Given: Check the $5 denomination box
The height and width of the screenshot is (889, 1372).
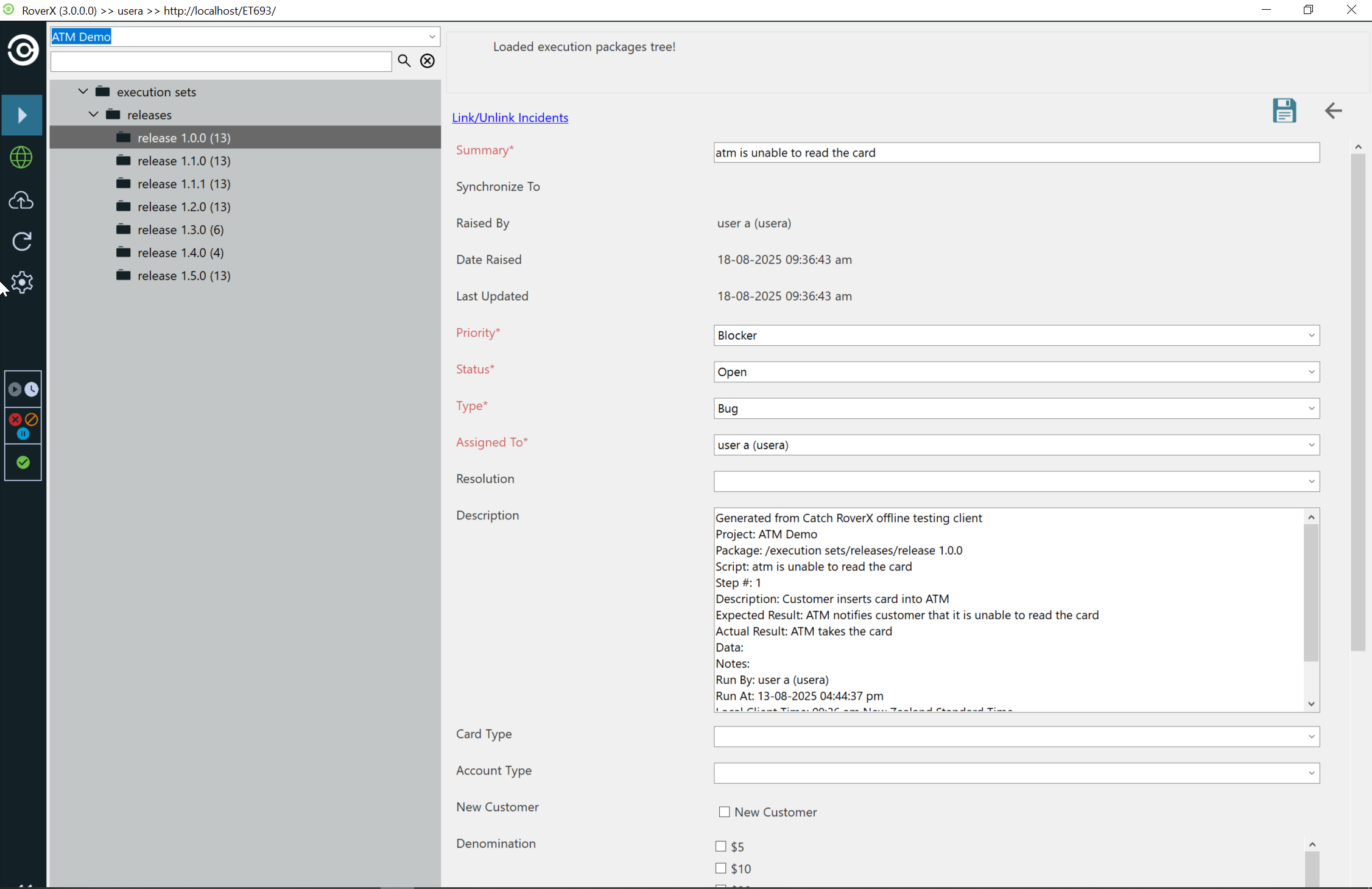Looking at the screenshot, I should pos(721,846).
